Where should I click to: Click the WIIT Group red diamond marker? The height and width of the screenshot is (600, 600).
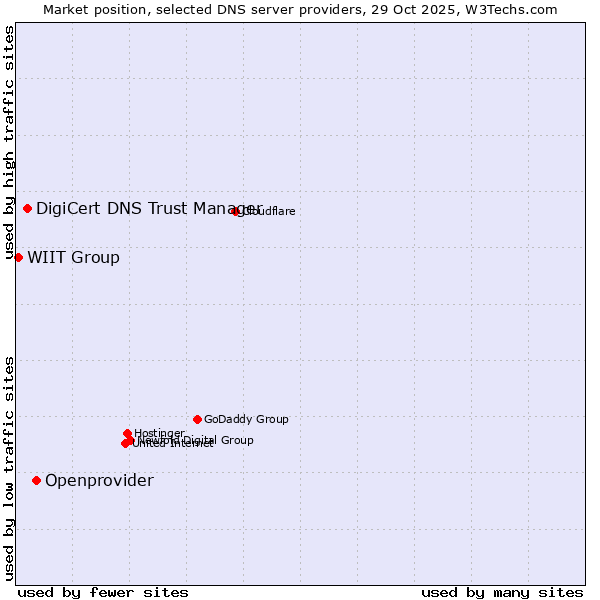click(19, 257)
